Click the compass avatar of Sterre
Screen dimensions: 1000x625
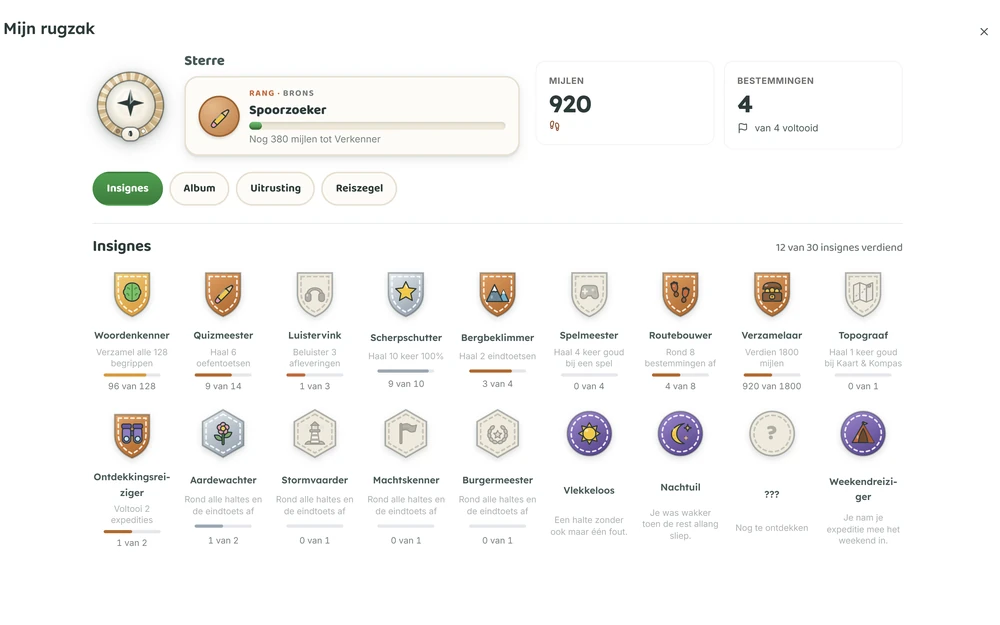pos(130,106)
